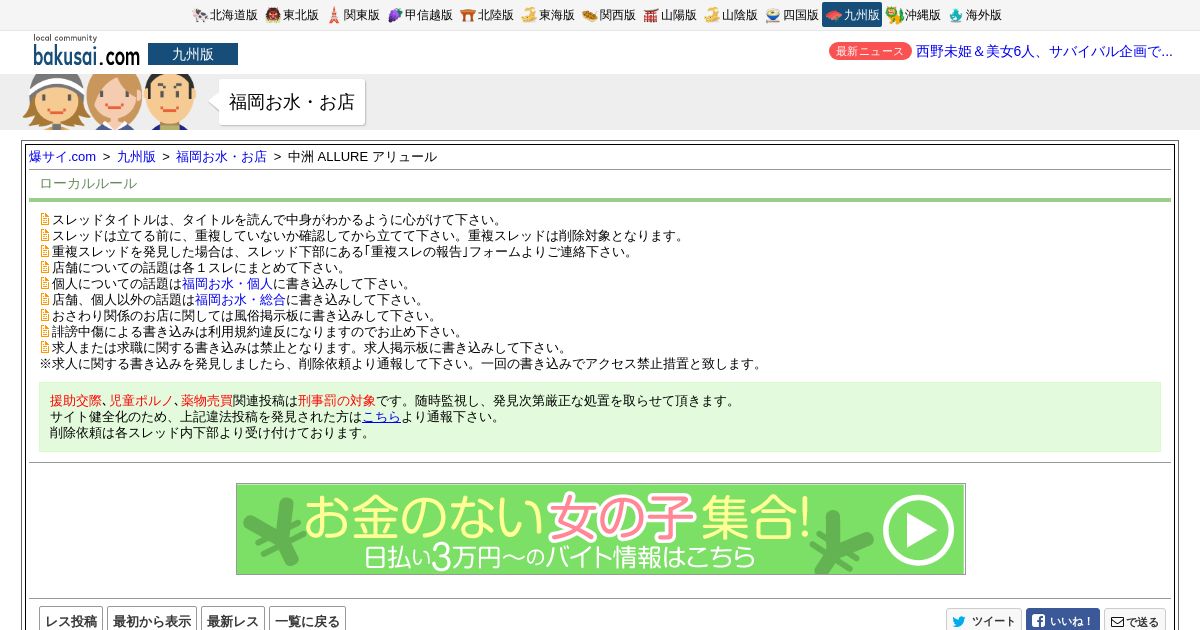
Task: Click the 児童ポルノ red warning text
Action: coord(141,401)
